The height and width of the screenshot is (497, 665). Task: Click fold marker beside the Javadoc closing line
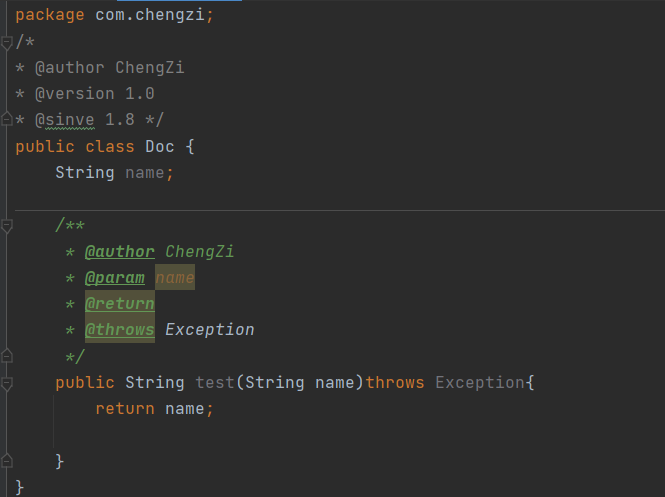[6, 356]
